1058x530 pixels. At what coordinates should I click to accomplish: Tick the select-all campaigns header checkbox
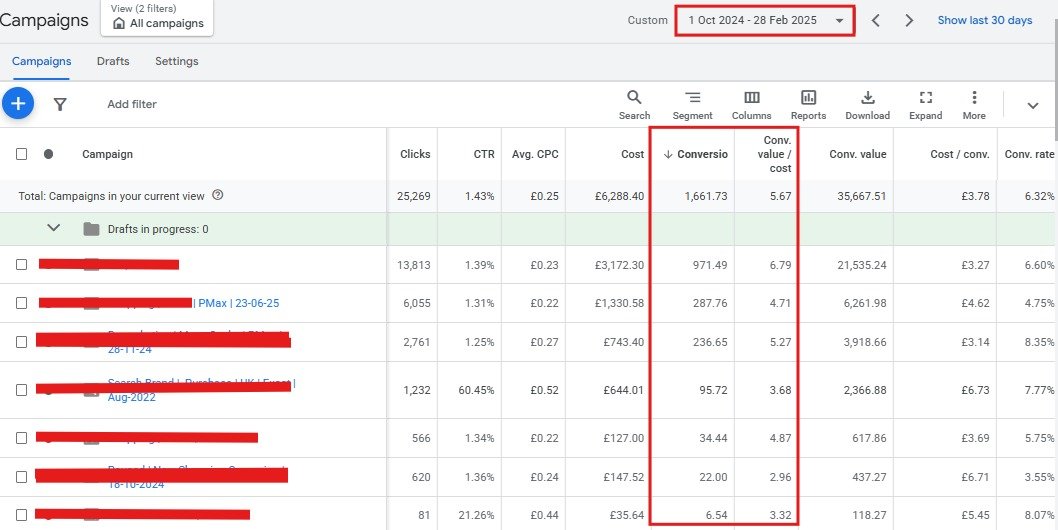coord(21,154)
